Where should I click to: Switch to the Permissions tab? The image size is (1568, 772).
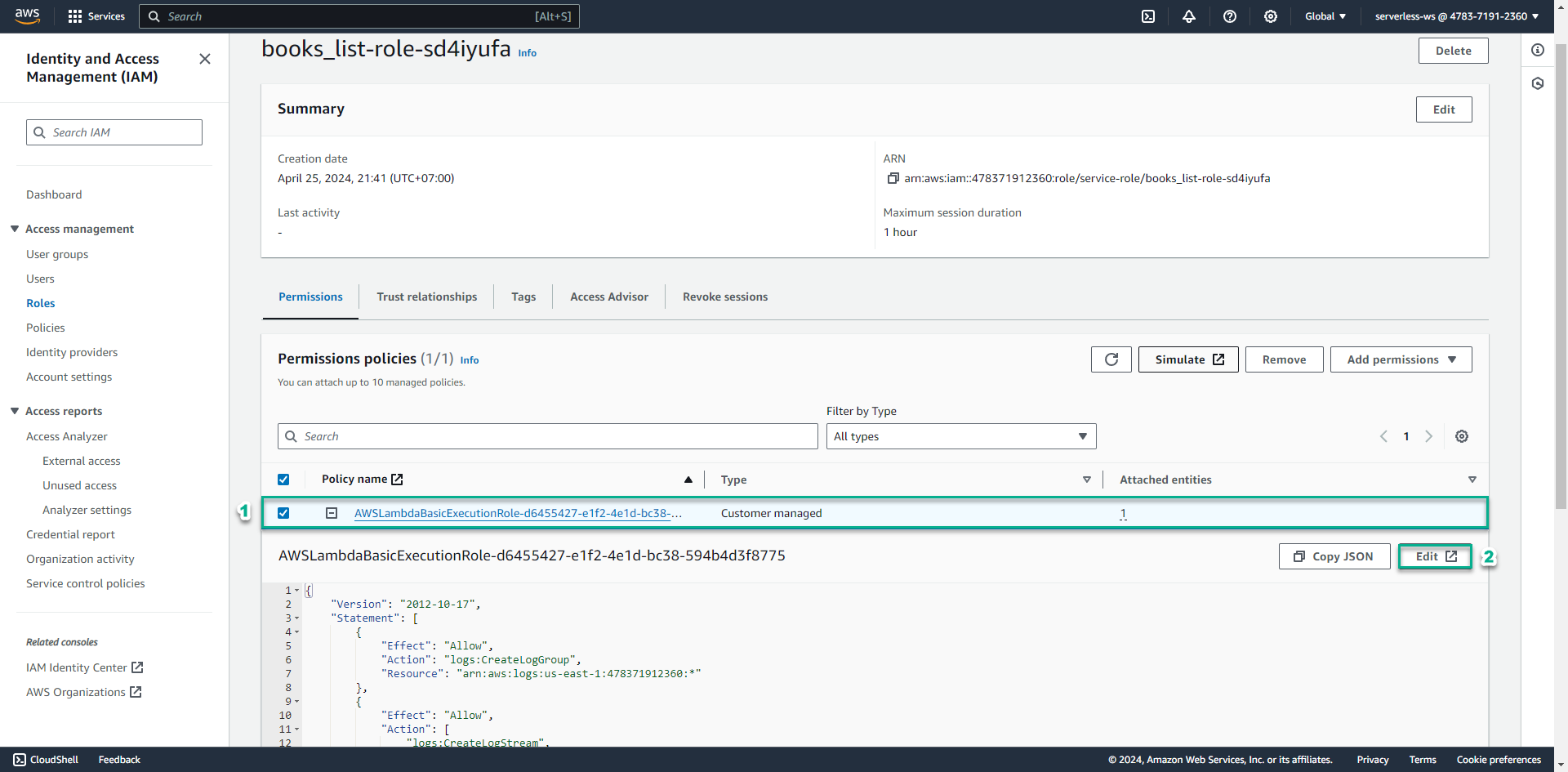[310, 297]
